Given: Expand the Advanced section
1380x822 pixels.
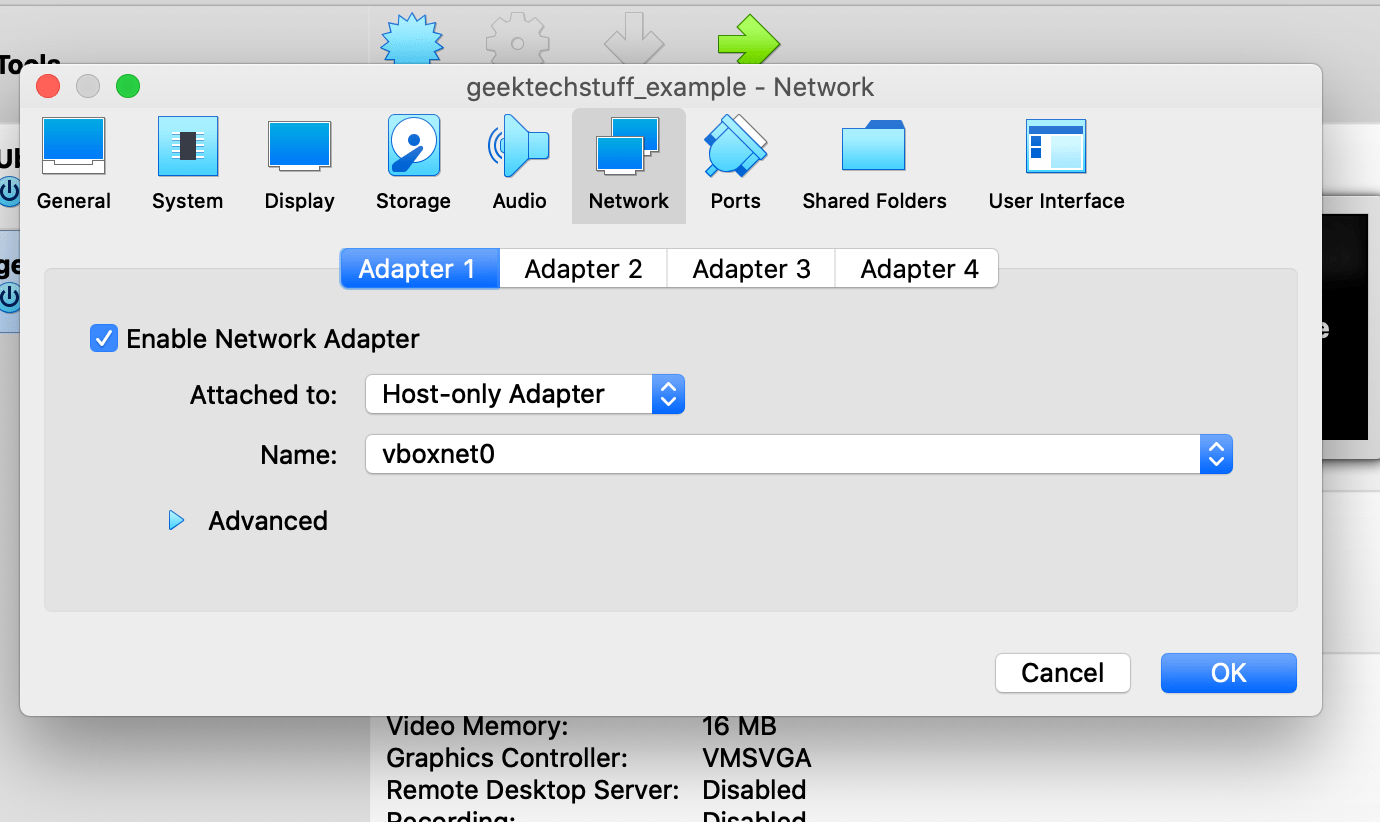Looking at the screenshot, I should pyautogui.click(x=176, y=520).
